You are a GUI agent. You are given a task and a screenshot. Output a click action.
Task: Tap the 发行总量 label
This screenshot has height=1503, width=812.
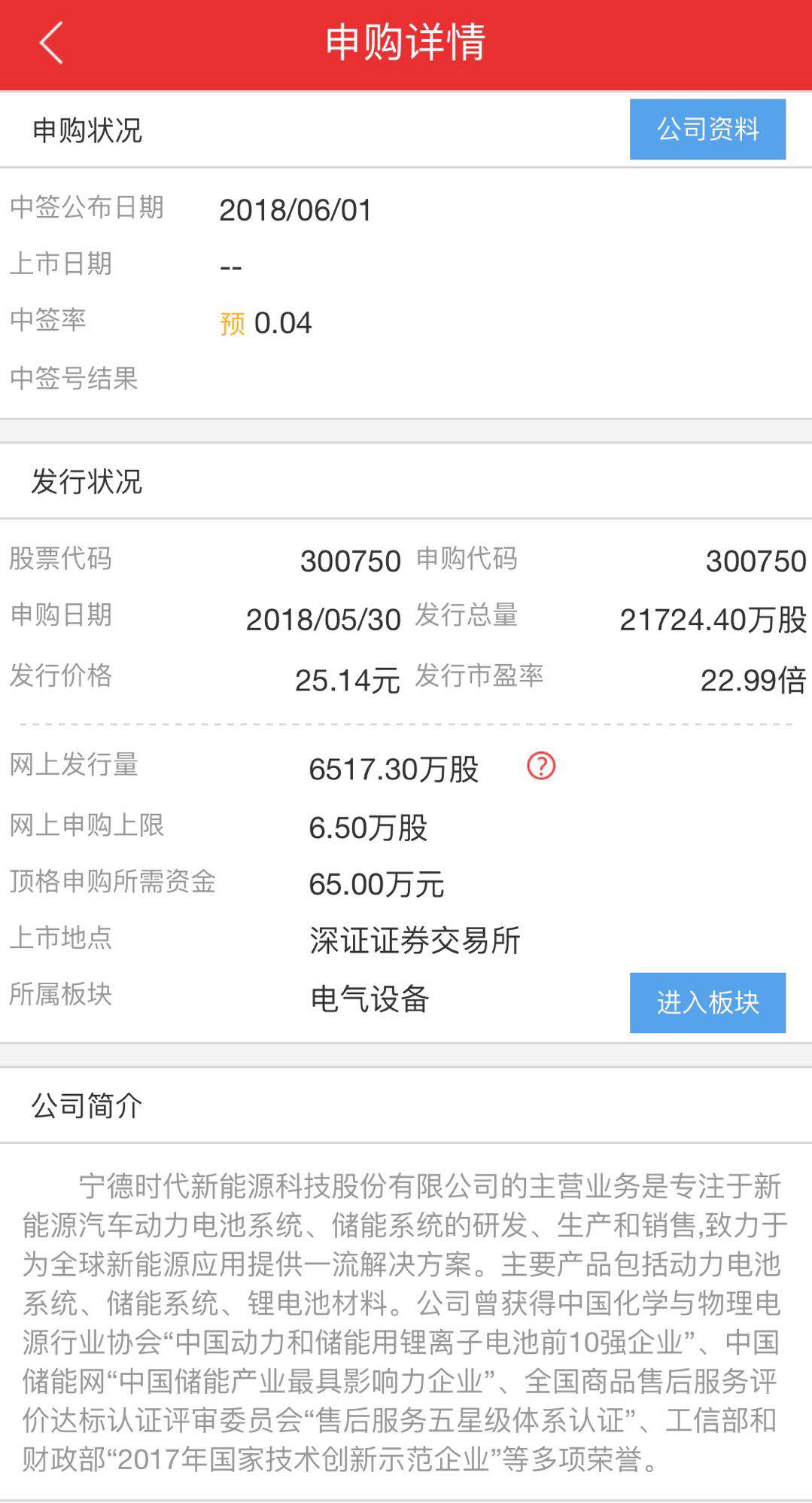(467, 615)
